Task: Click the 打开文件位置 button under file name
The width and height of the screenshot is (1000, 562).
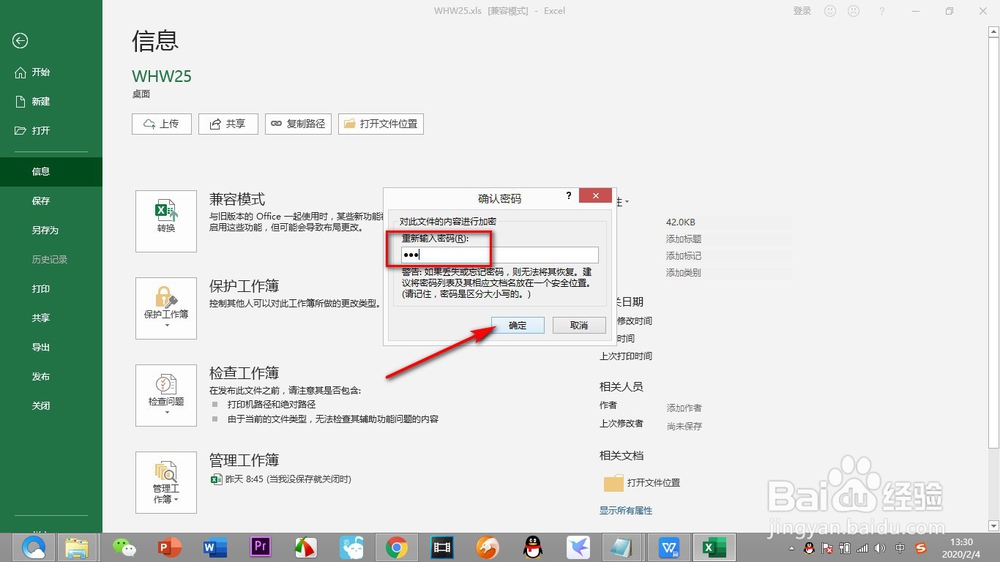Action: click(x=381, y=124)
